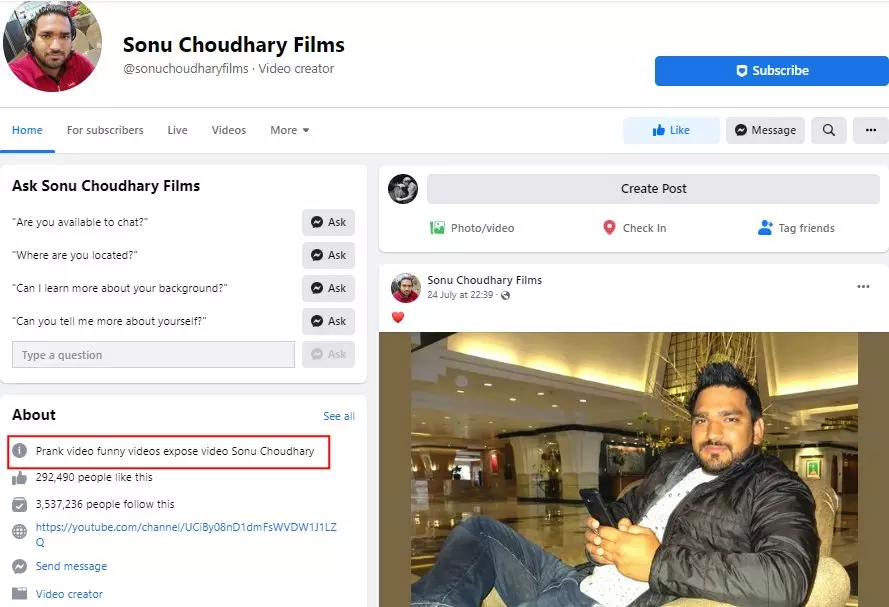Open the posted hotel lobby photo

pyautogui.click(x=634, y=469)
